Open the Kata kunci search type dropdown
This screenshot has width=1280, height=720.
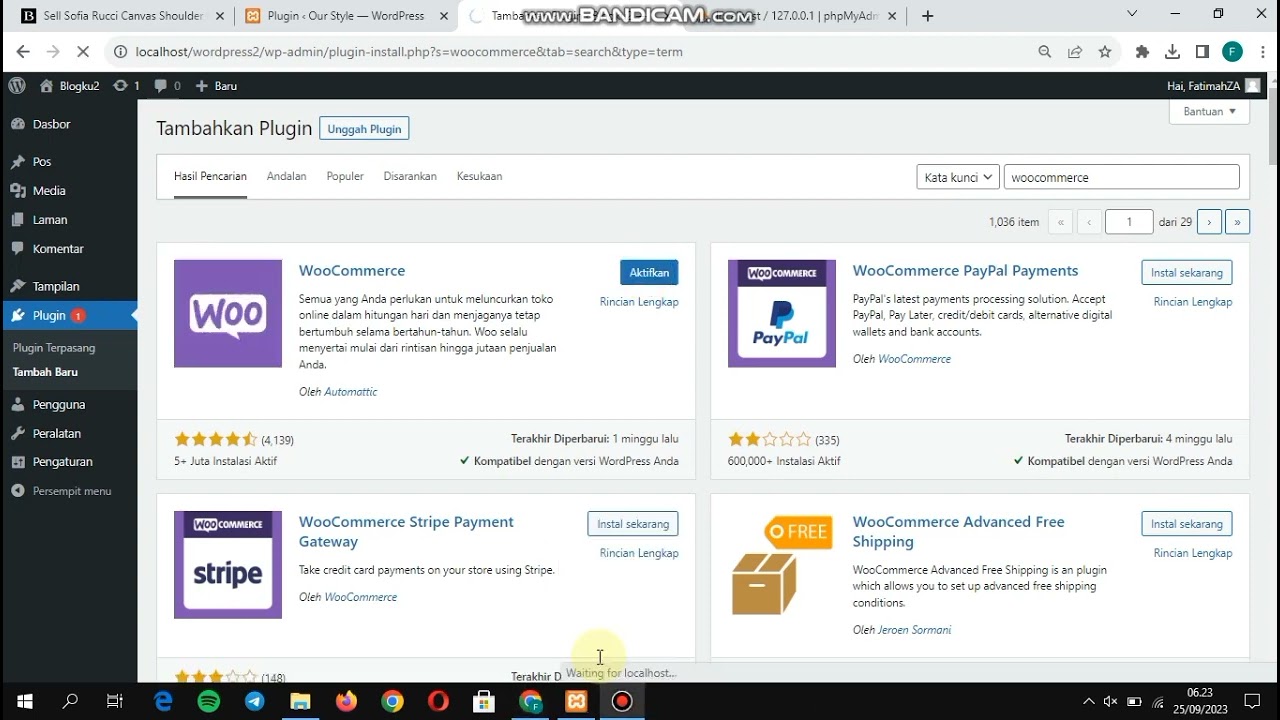tap(958, 177)
